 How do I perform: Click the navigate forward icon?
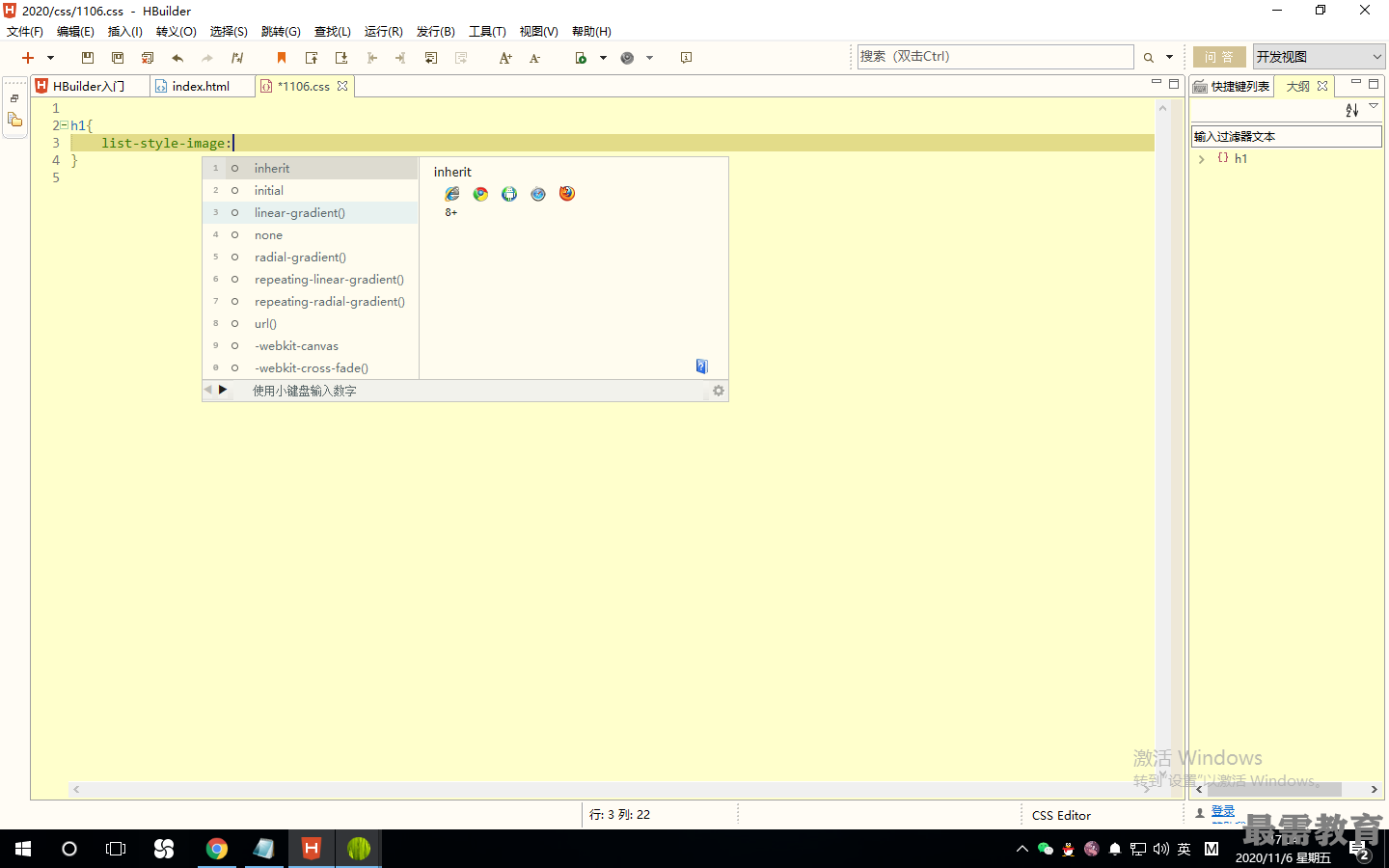(x=401, y=58)
